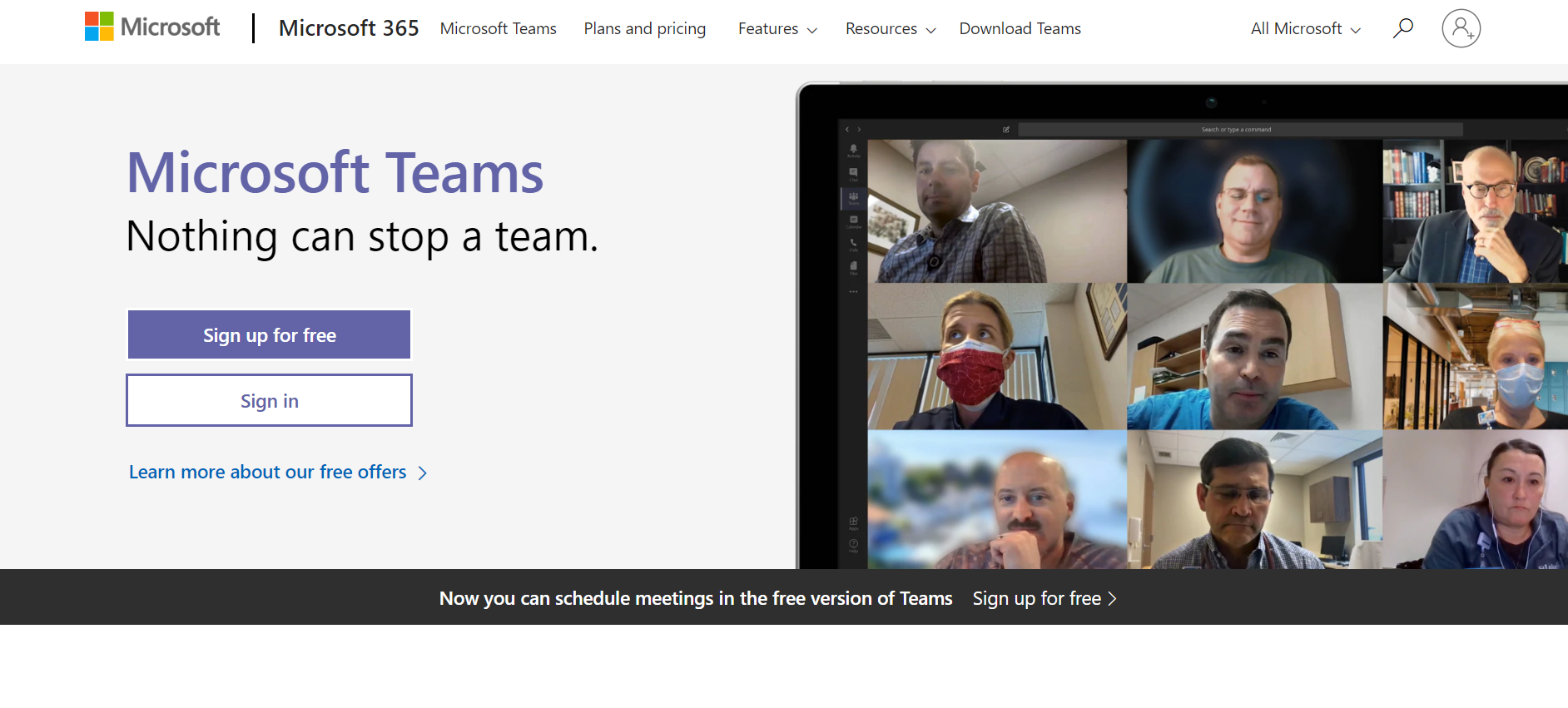Click the account sign-in avatar icon
The width and height of the screenshot is (1568, 708).
1461,28
